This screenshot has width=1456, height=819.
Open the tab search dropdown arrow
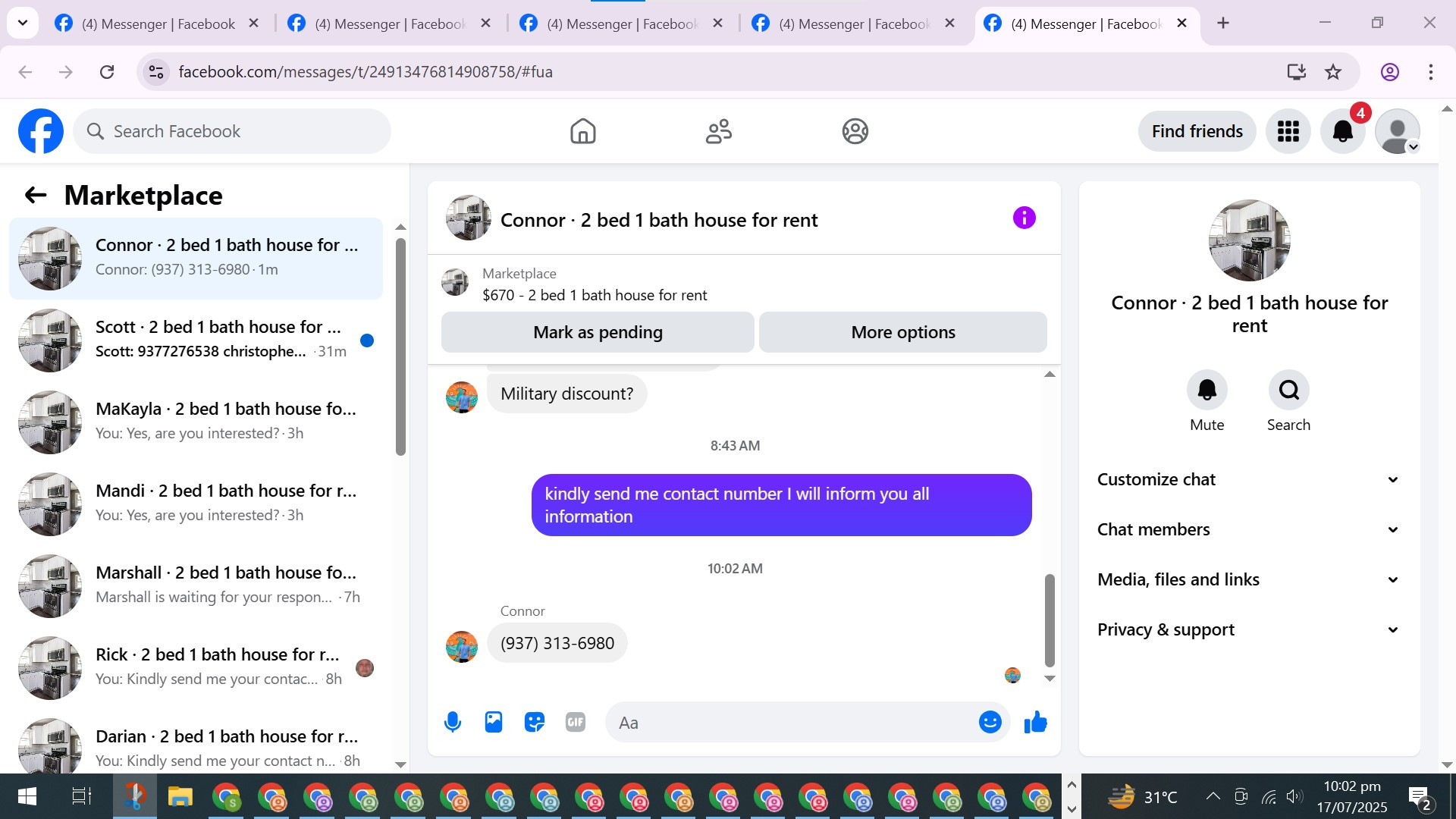(x=23, y=24)
